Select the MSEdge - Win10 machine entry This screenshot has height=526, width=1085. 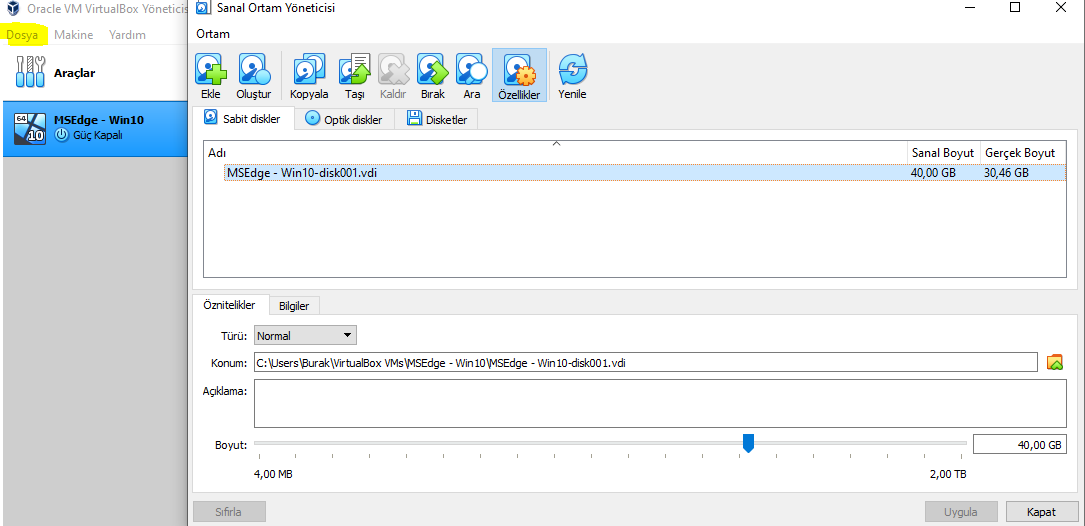point(95,128)
